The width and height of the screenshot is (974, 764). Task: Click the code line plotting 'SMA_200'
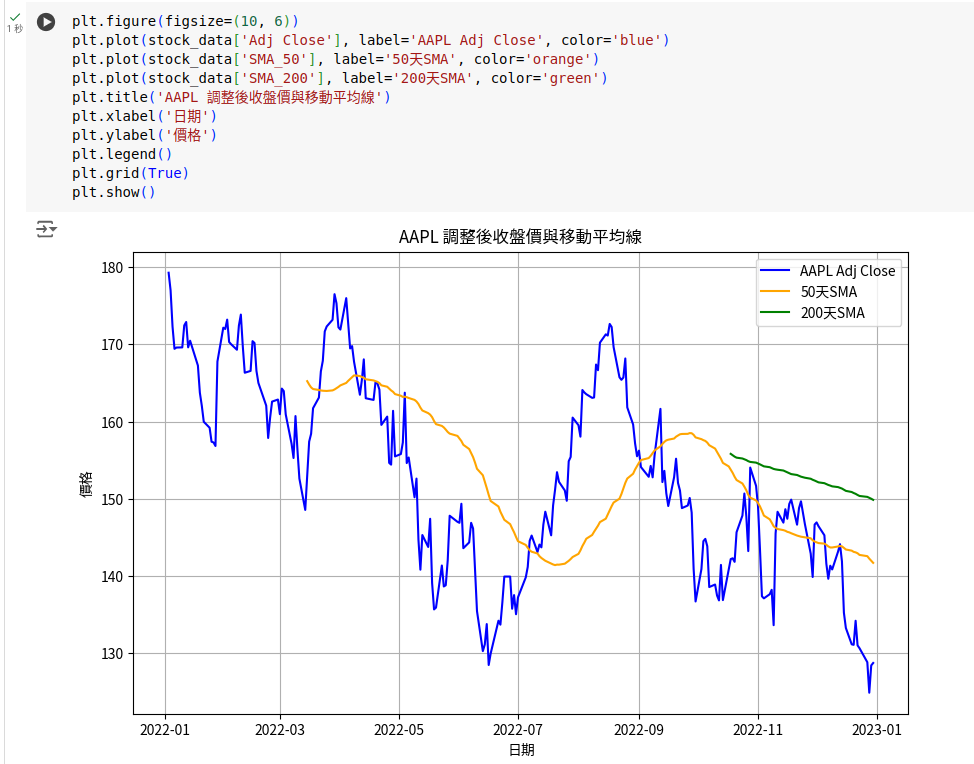tap(340, 78)
